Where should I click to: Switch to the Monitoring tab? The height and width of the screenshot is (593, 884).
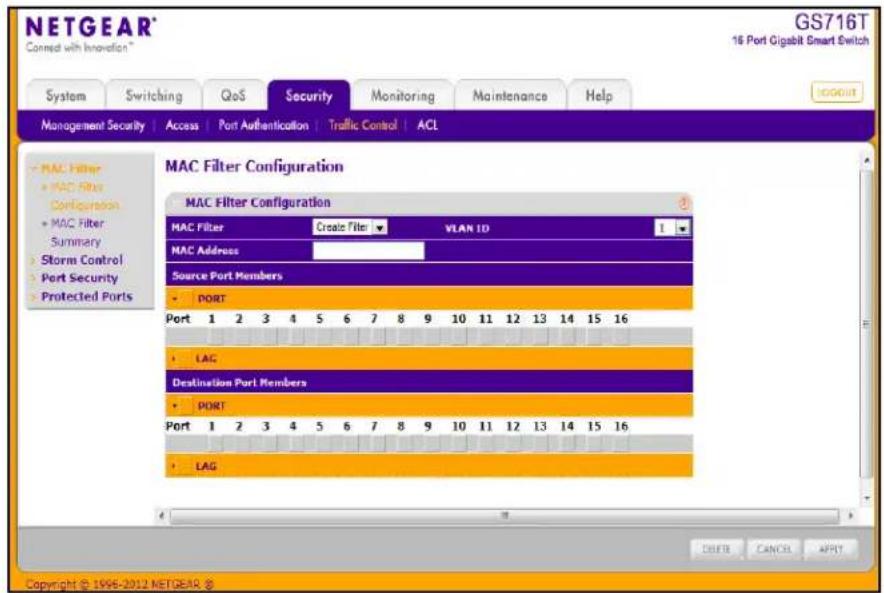pyautogui.click(x=403, y=96)
